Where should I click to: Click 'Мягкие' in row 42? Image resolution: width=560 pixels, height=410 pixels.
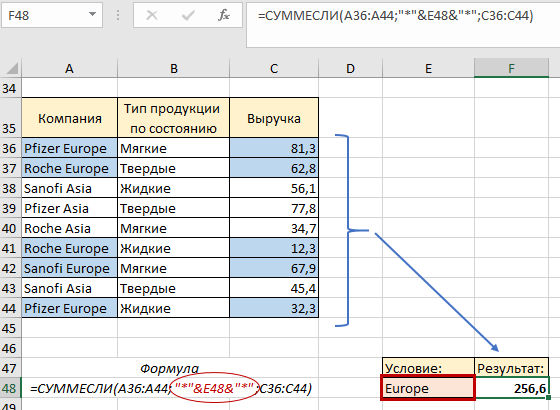[x=174, y=268]
